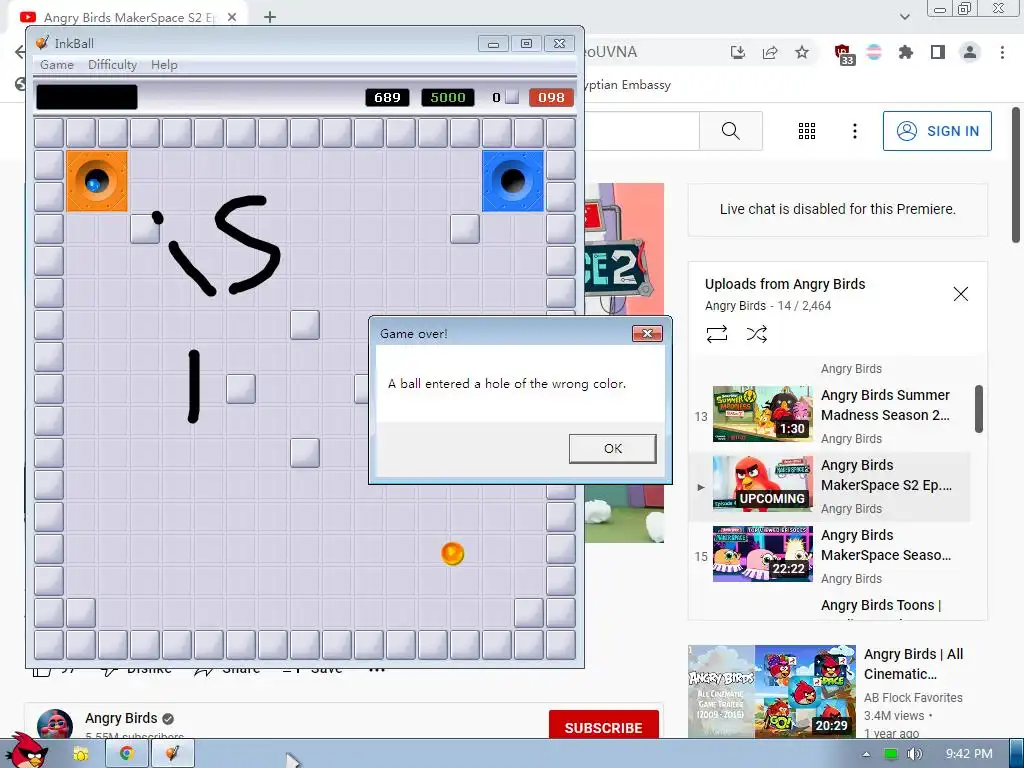
Task: Open All Cinematic video thumbnail
Action: (x=772, y=692)
